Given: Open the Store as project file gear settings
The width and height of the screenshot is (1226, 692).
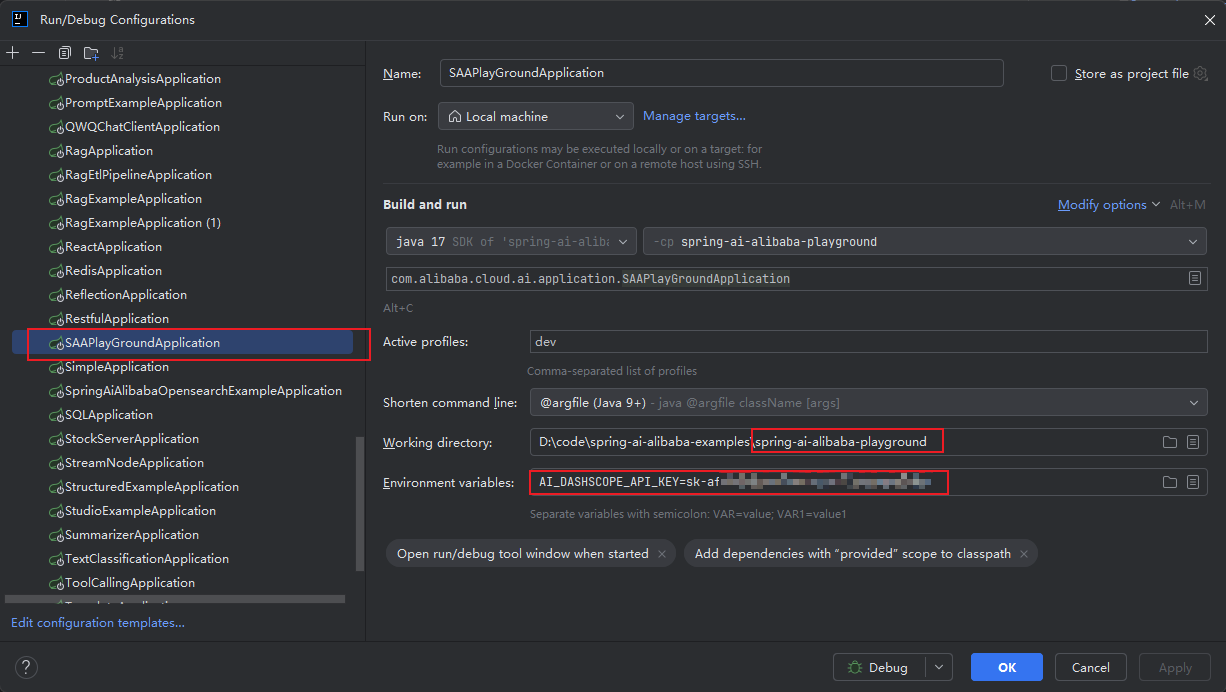Looking at the screenshot, I should click(x=1200, y=73).
